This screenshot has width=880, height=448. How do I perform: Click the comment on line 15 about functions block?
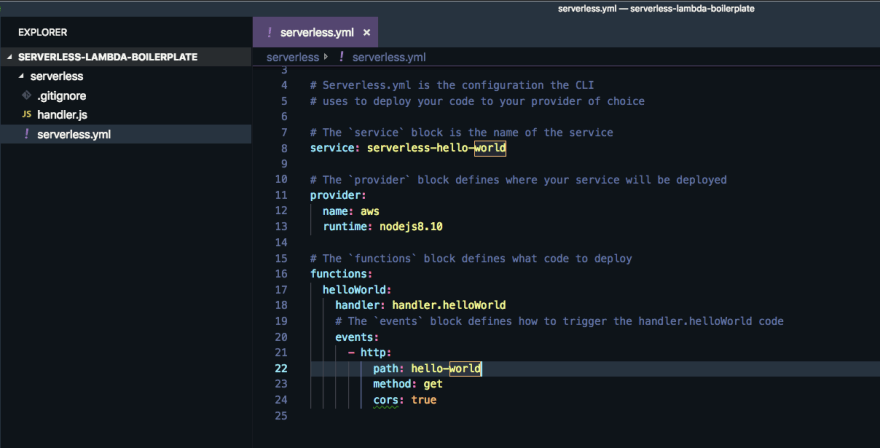[x=471, y=259]
